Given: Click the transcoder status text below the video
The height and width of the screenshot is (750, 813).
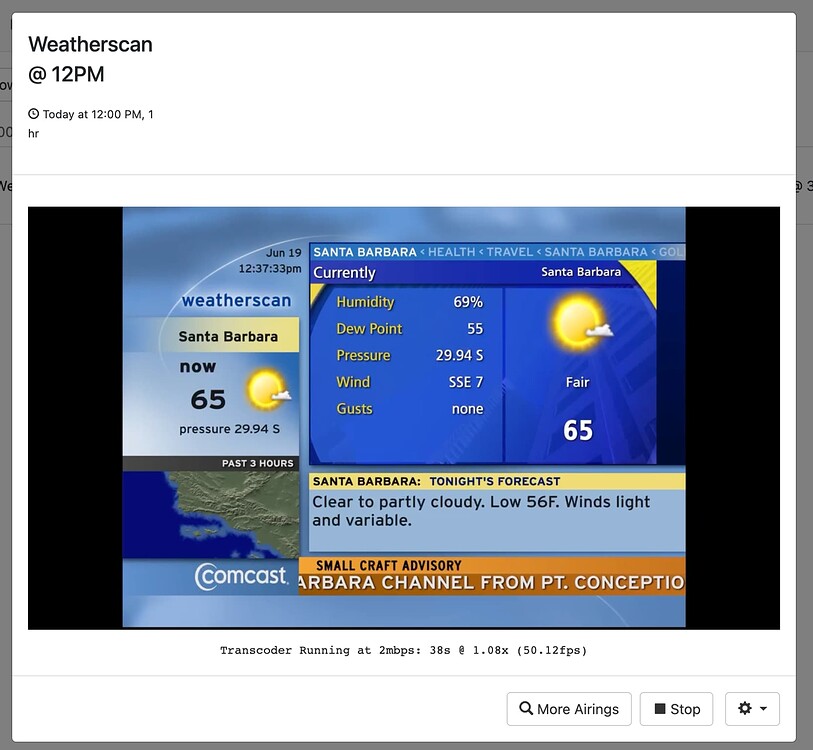Looking at the screenshot, I should pos(404,650).
